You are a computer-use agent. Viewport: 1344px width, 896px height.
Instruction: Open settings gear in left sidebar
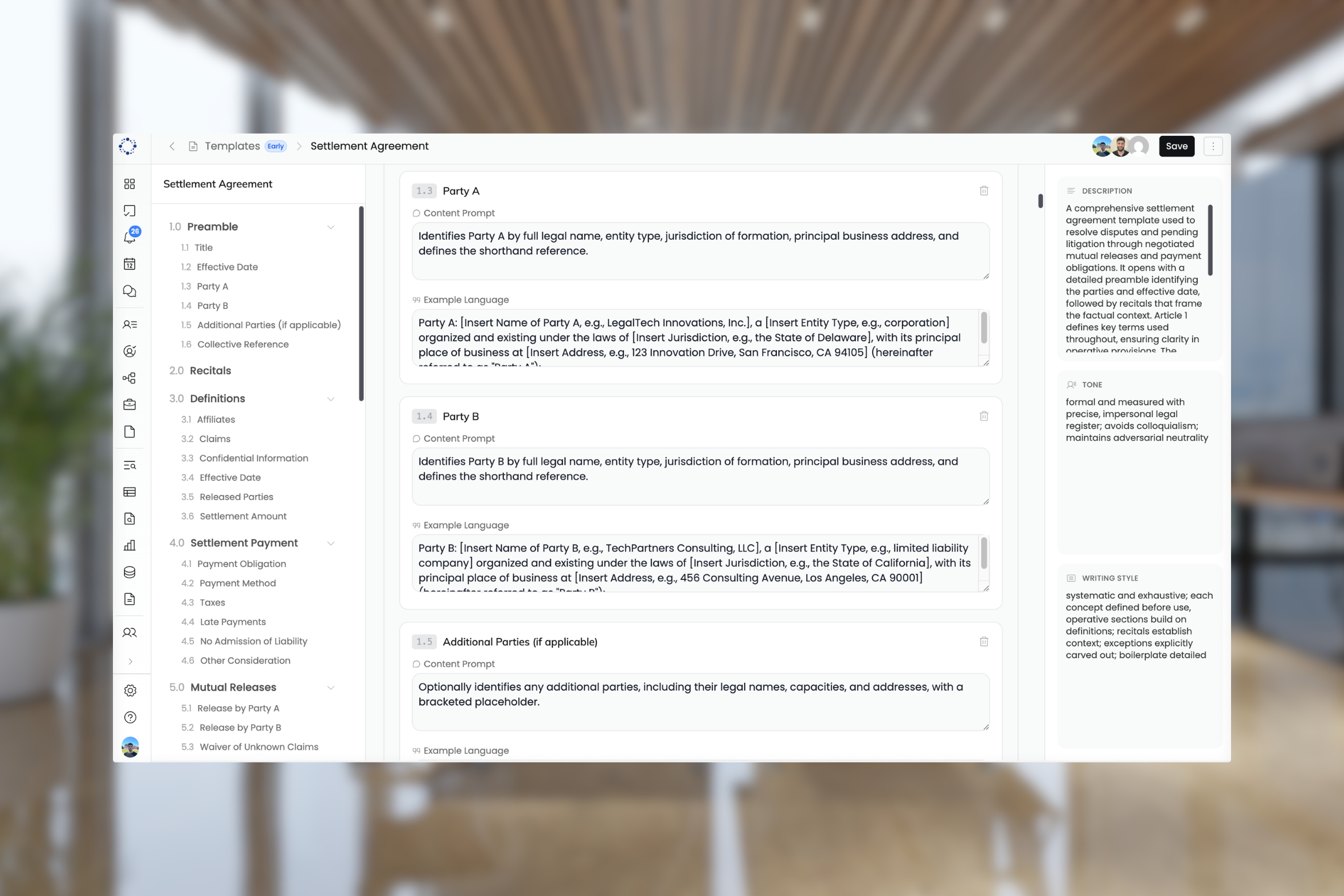[130, 690]
